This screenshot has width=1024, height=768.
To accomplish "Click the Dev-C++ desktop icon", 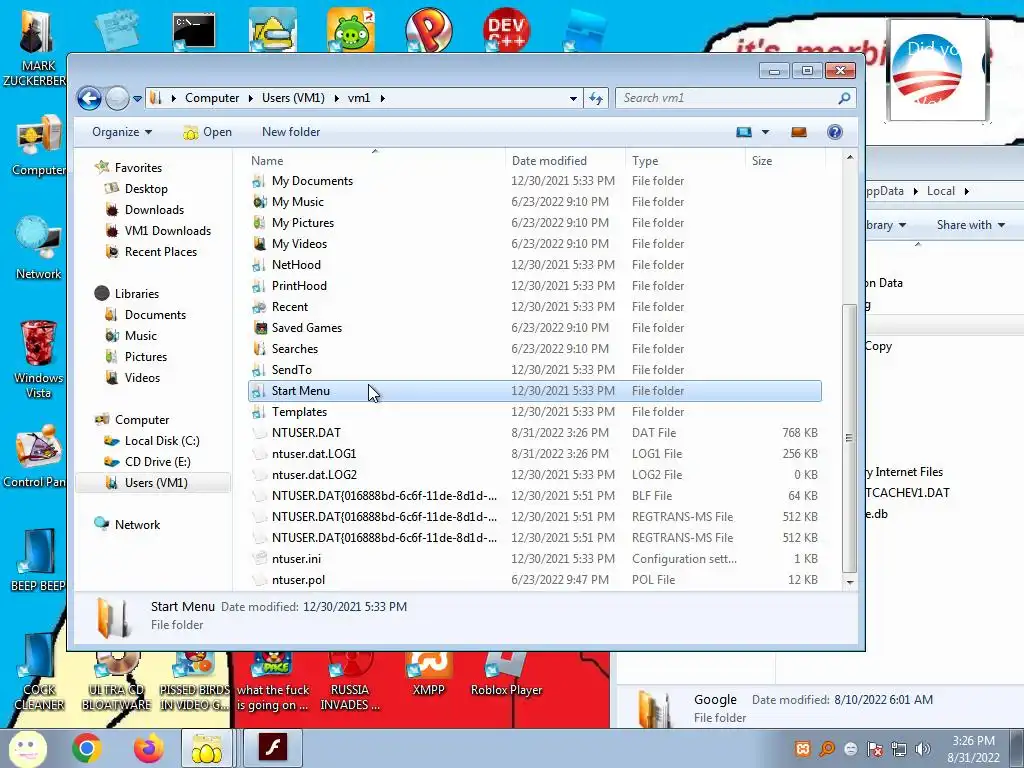I will 506,29.
